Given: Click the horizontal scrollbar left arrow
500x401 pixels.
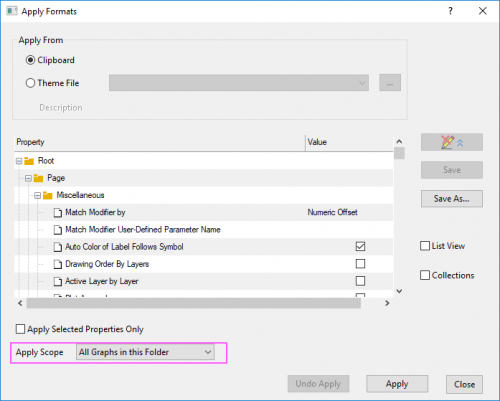Looking at the screenshot, I should (x=20, y=303).
